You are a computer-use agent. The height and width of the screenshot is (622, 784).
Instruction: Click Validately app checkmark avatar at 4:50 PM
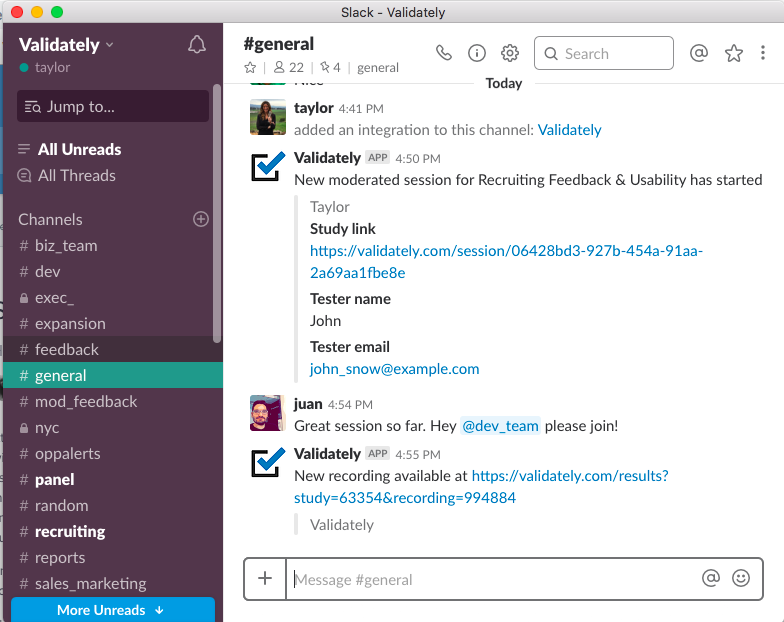click(268, 166)
